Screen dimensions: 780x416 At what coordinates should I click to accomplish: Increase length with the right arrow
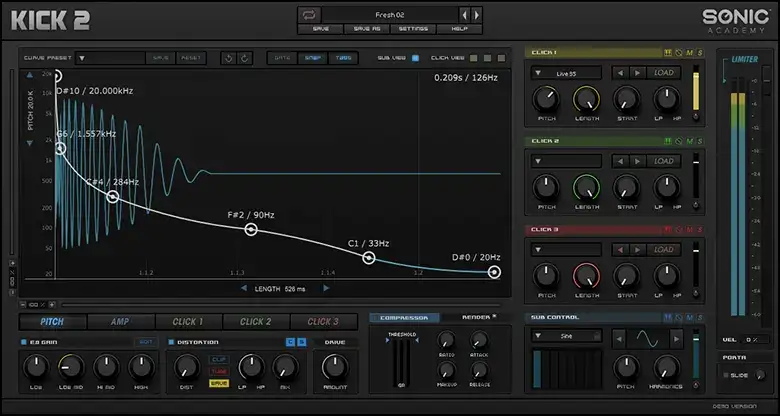click(326, 288)
